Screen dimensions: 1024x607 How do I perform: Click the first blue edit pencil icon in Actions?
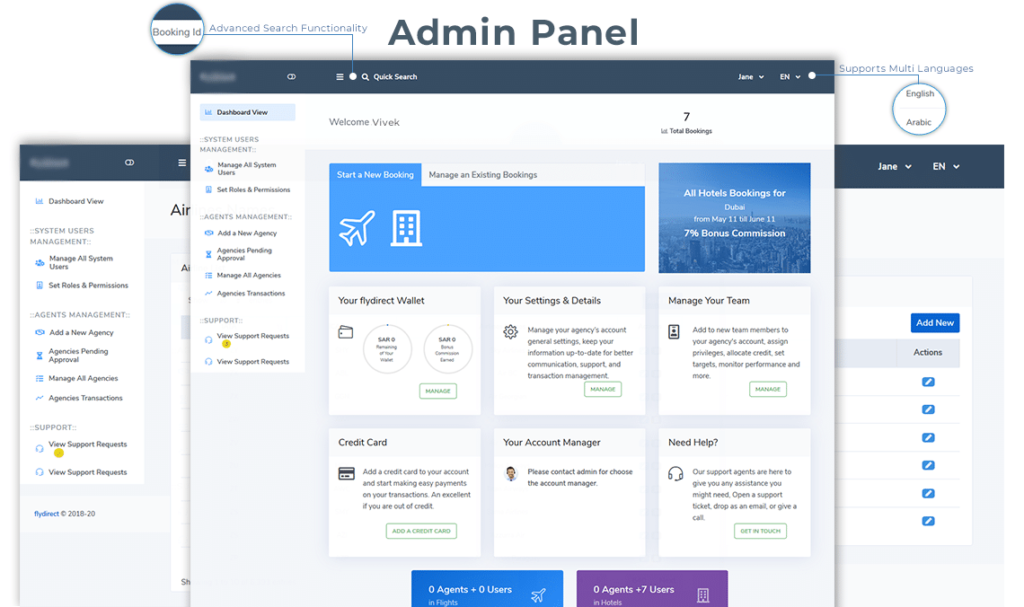(928, 382)
